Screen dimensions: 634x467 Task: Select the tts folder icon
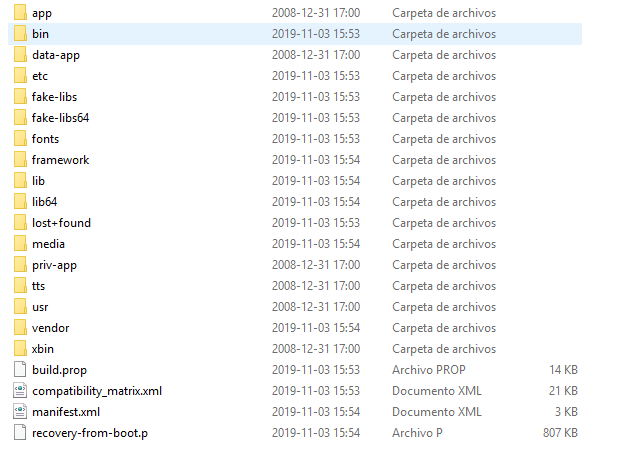(20, 286)
